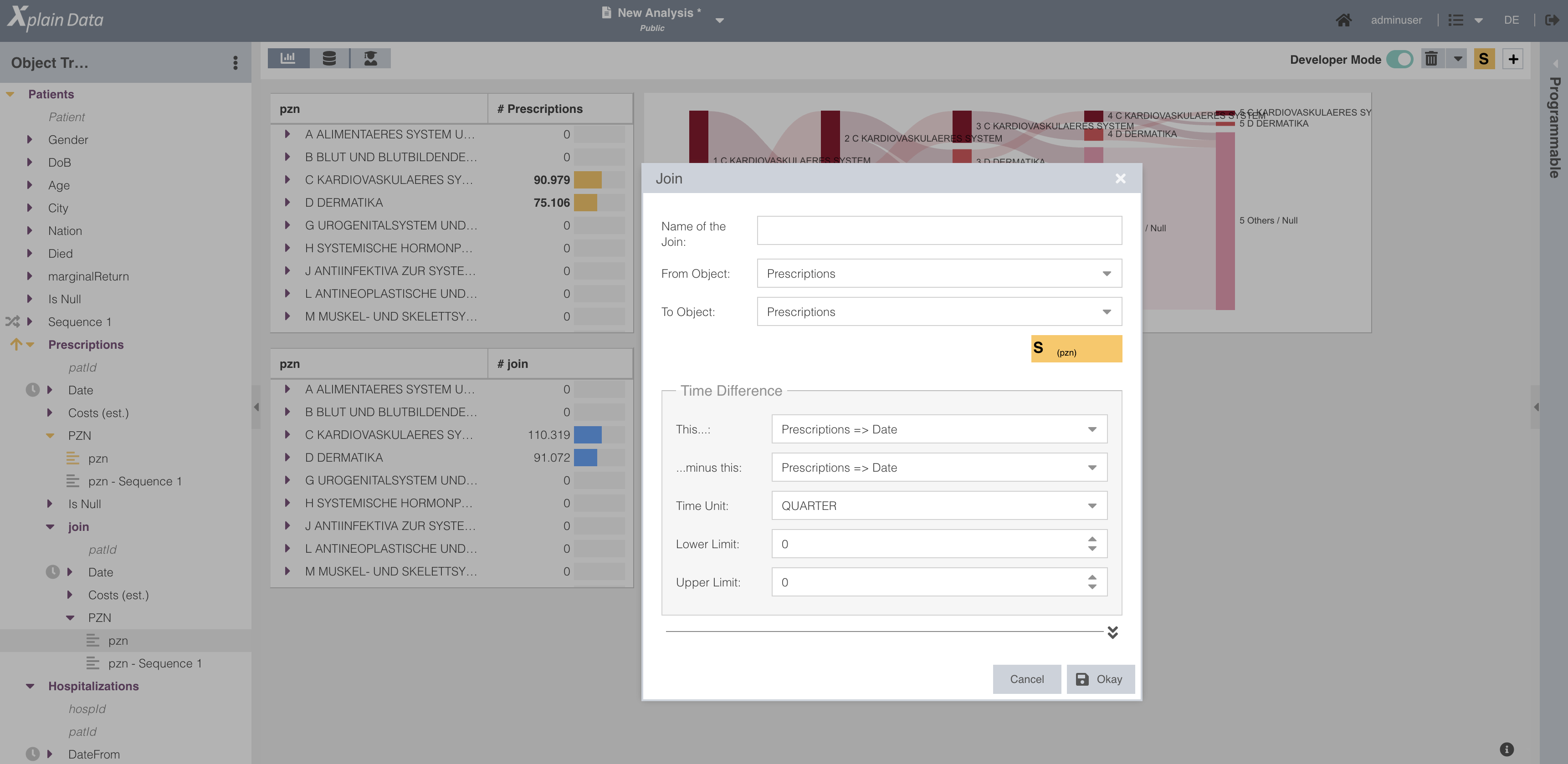
Task: Click clock icon beside DateFrom
Action: [x=32, y=754]
